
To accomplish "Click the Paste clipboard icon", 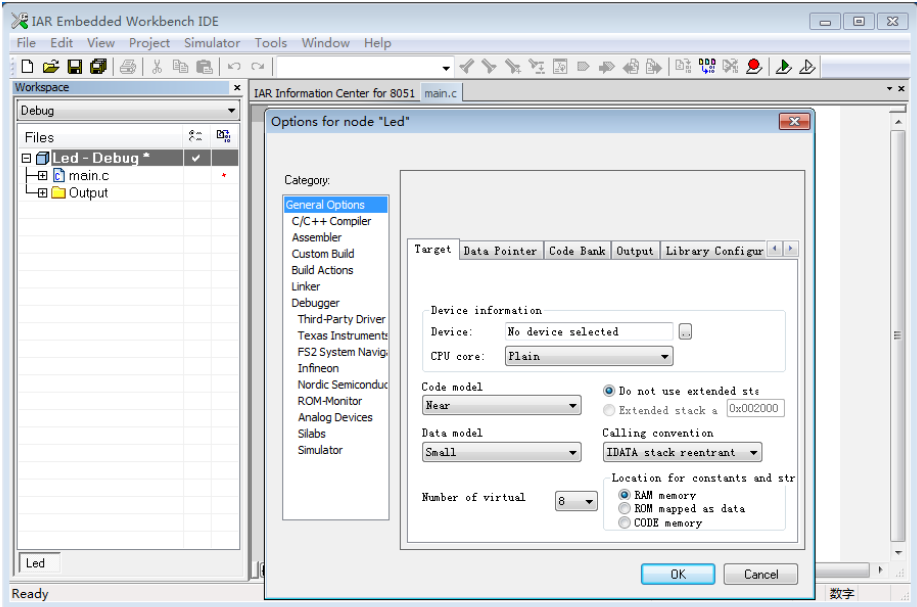I will tap(204, 67).
